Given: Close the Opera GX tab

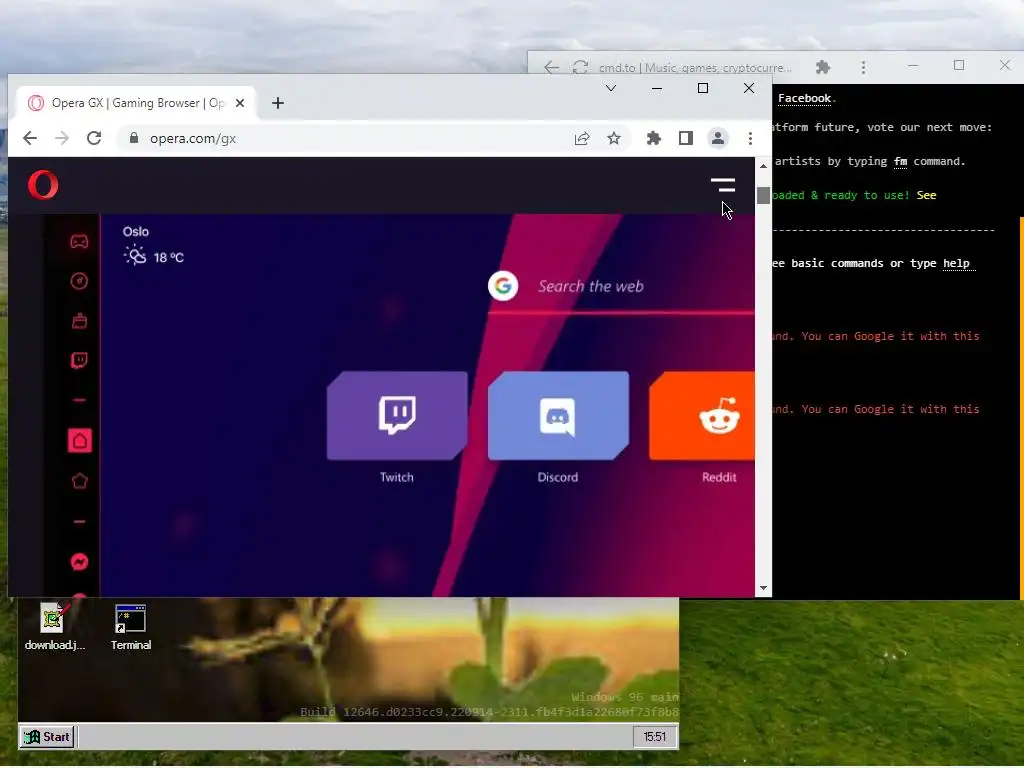Looking at the screenshot, I should (240, 103).
